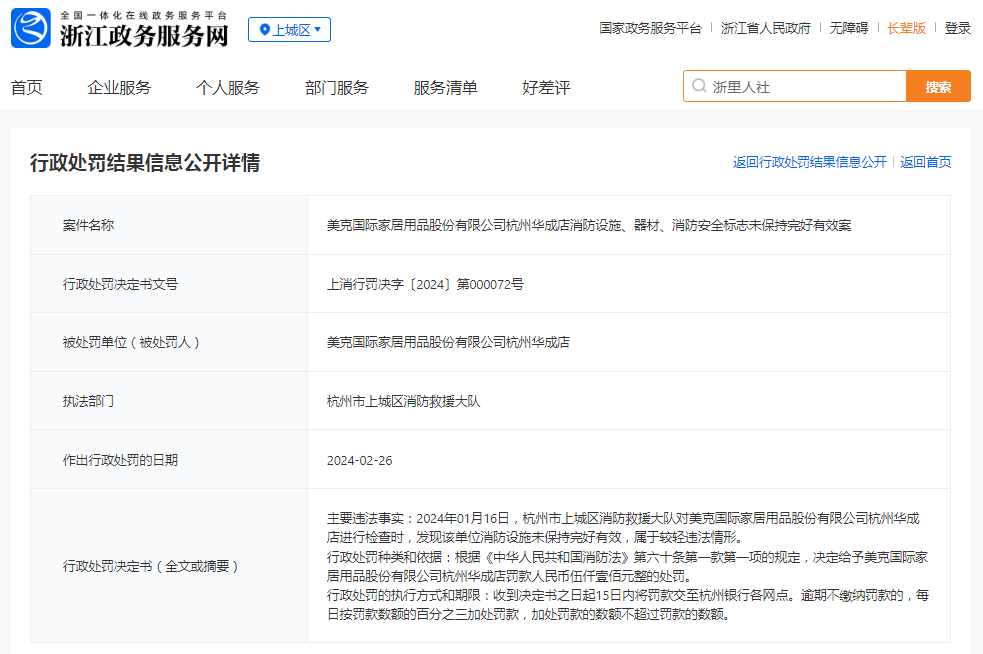Open the 上城区 region dropdown
Screen dimensions: 983x654
coord(290,29)
